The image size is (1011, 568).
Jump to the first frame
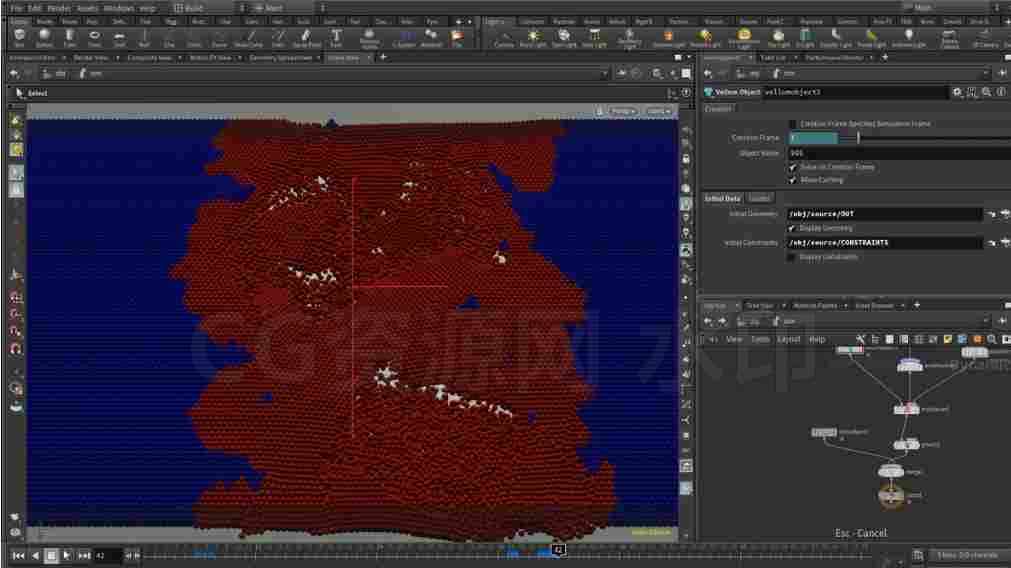click(19, 556)
